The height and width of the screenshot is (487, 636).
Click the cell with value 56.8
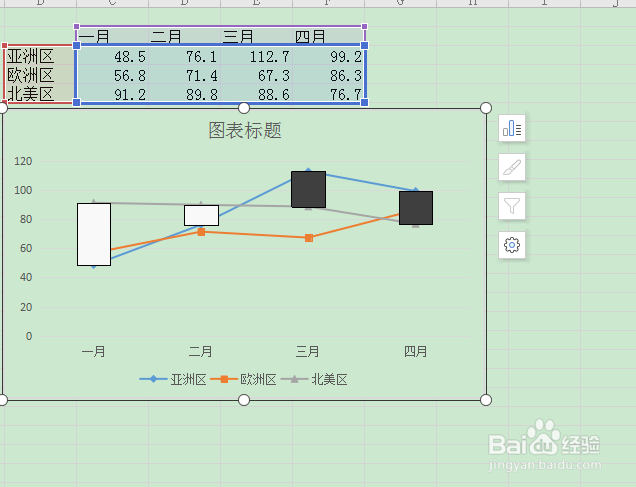coord(112,75)
